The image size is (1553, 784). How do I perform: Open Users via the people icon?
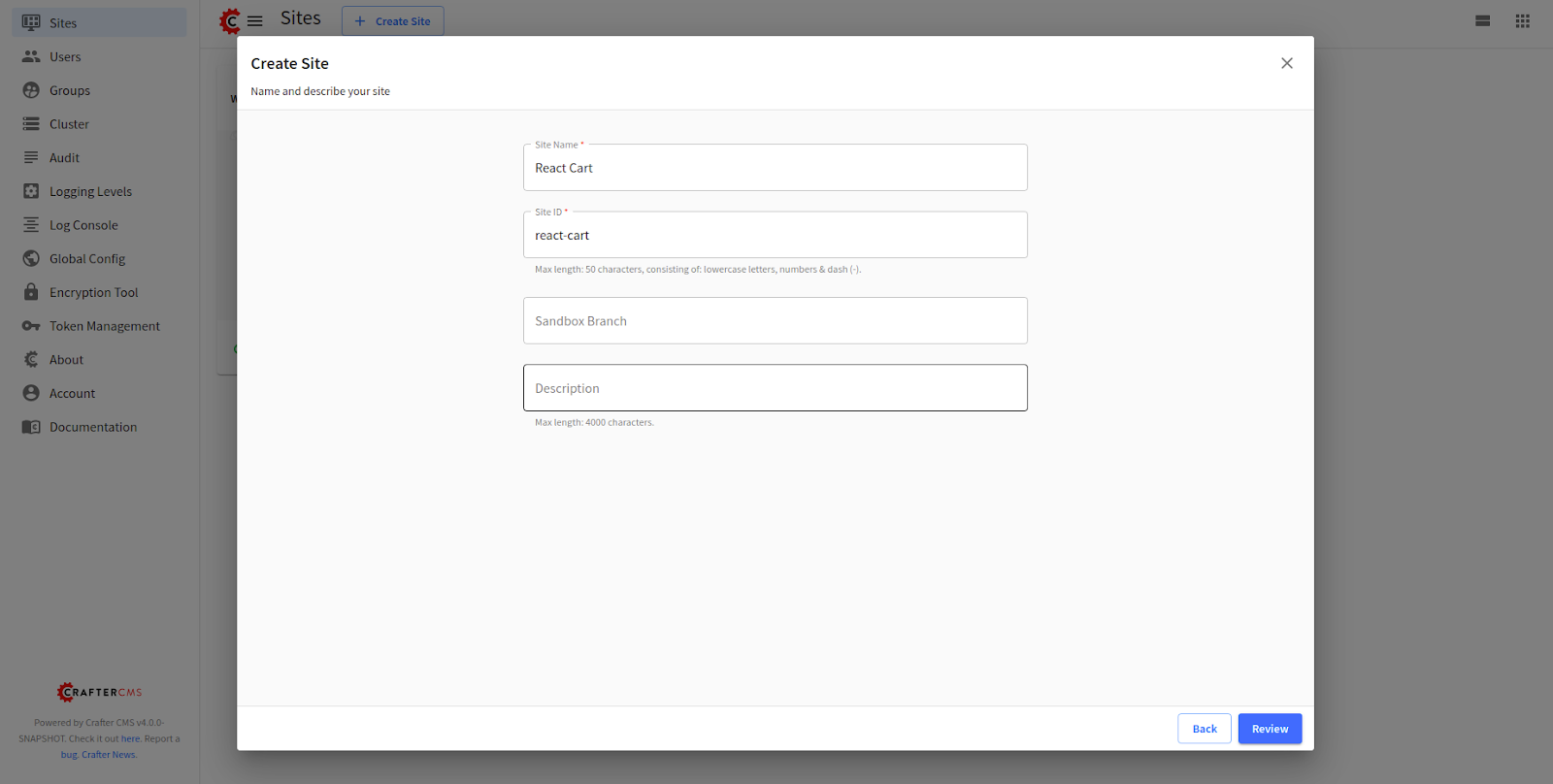31,57
